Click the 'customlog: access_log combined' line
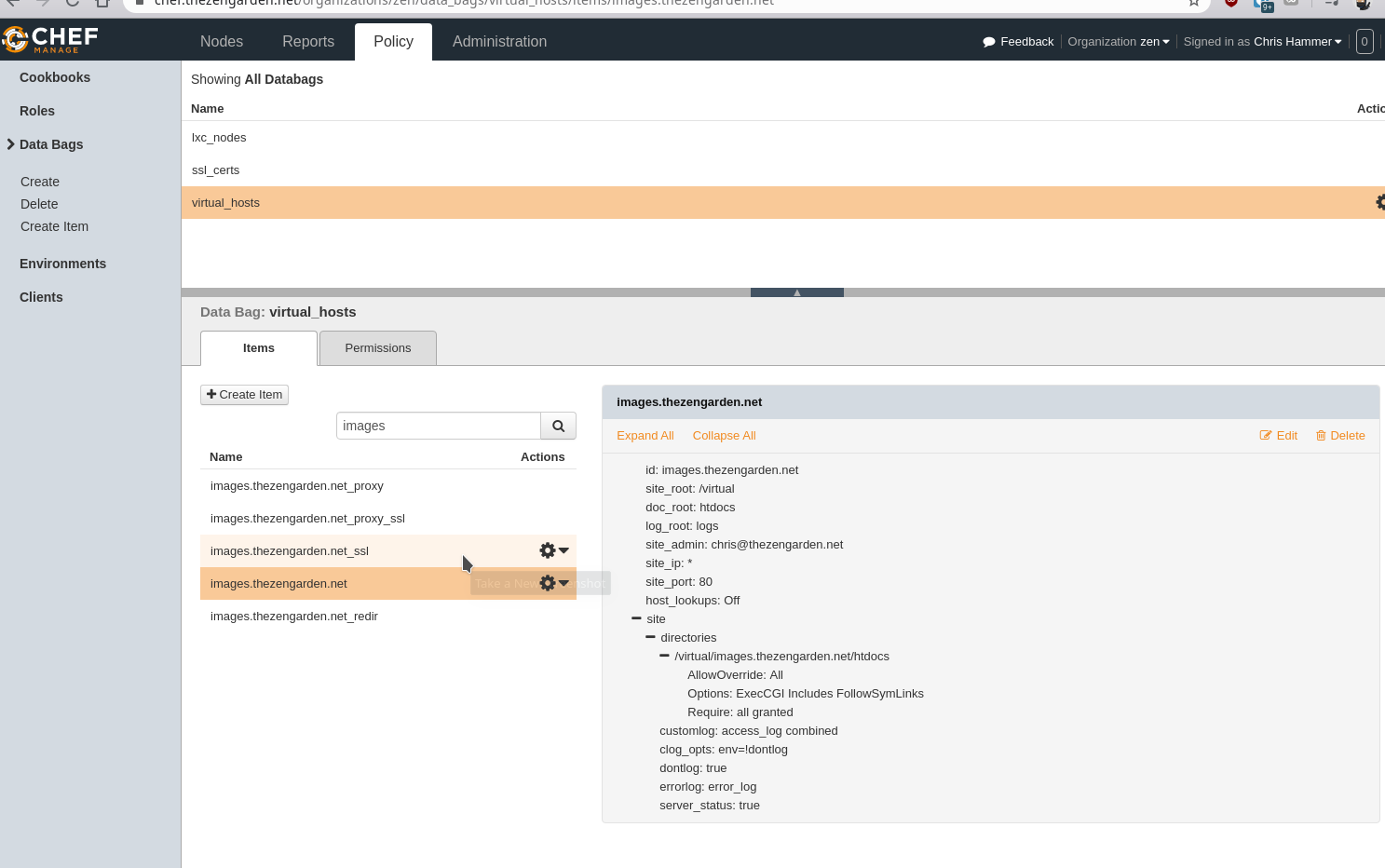1385x868 pixels. click(x=749, y=731)
